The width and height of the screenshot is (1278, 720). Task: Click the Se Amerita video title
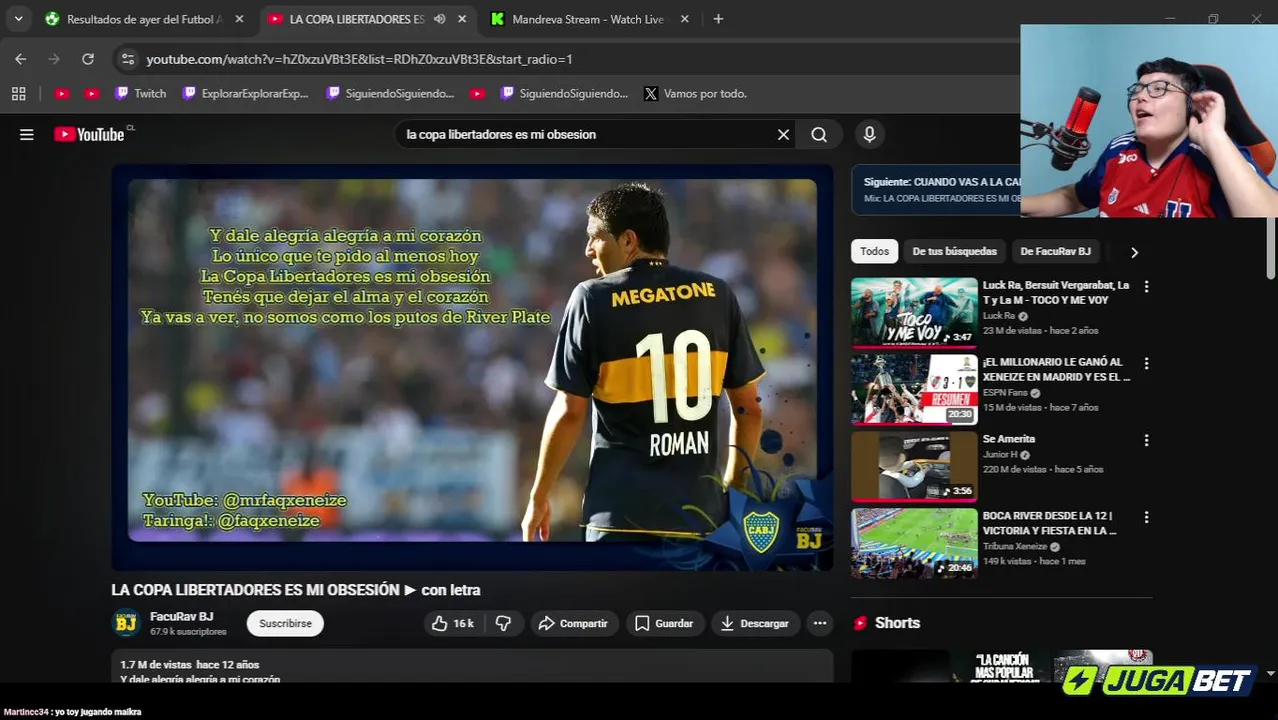(1008, 439)
